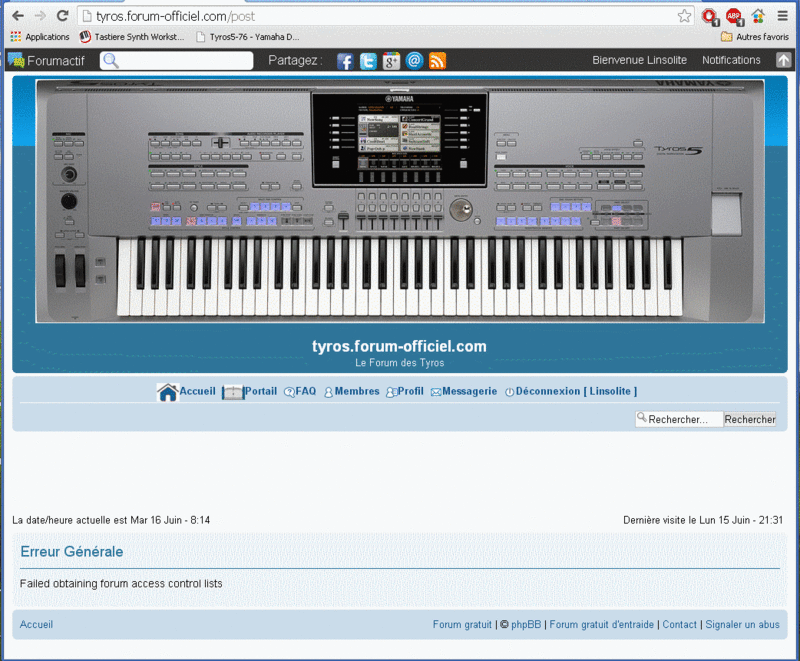Share the forum on Google Plus
The height and width of the screenshot is (661, 800).
(391, 61)
